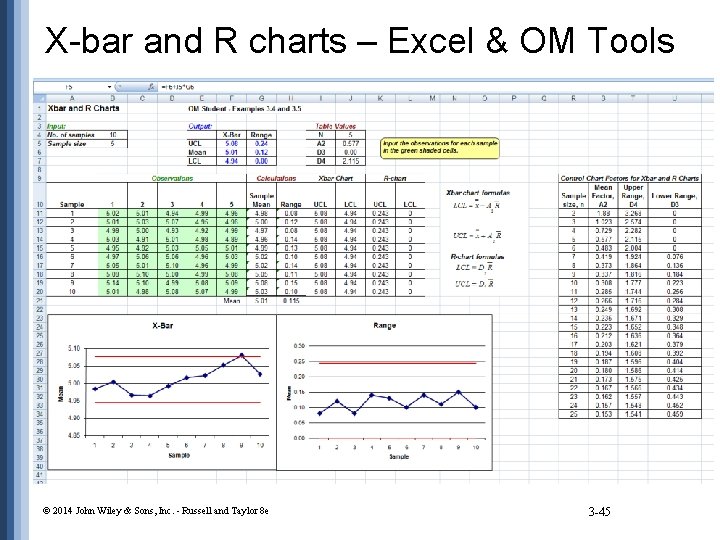Click the yellow input instructions note box

coord(439,148)
